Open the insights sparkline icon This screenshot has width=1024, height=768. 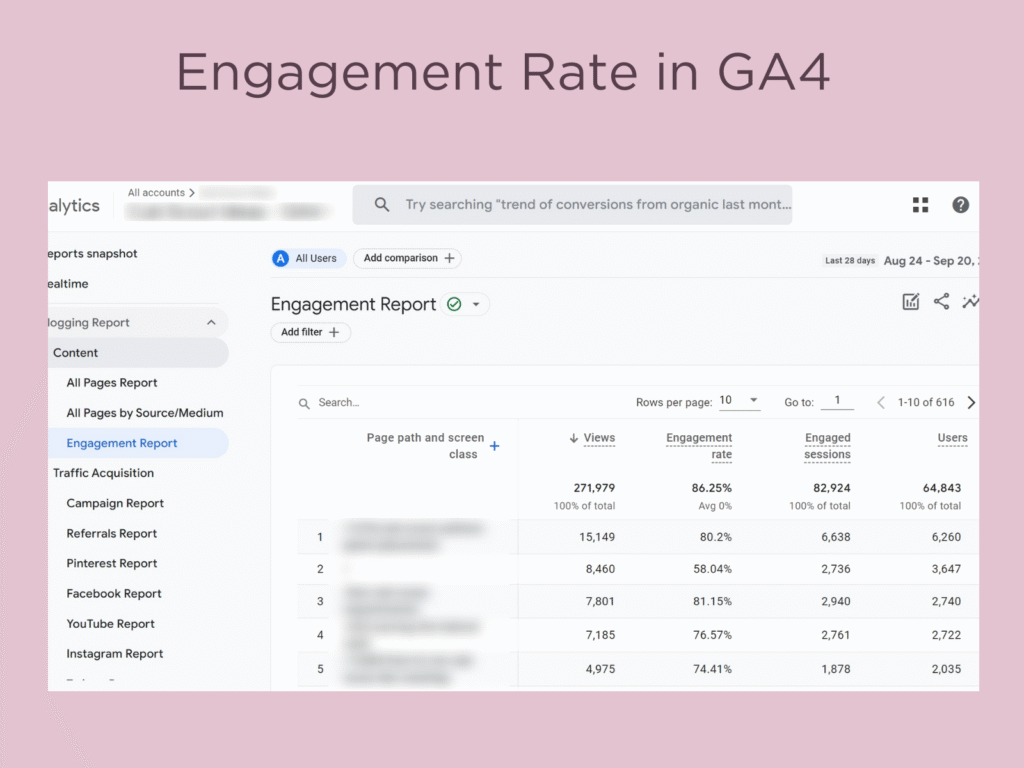click(970, 302)
